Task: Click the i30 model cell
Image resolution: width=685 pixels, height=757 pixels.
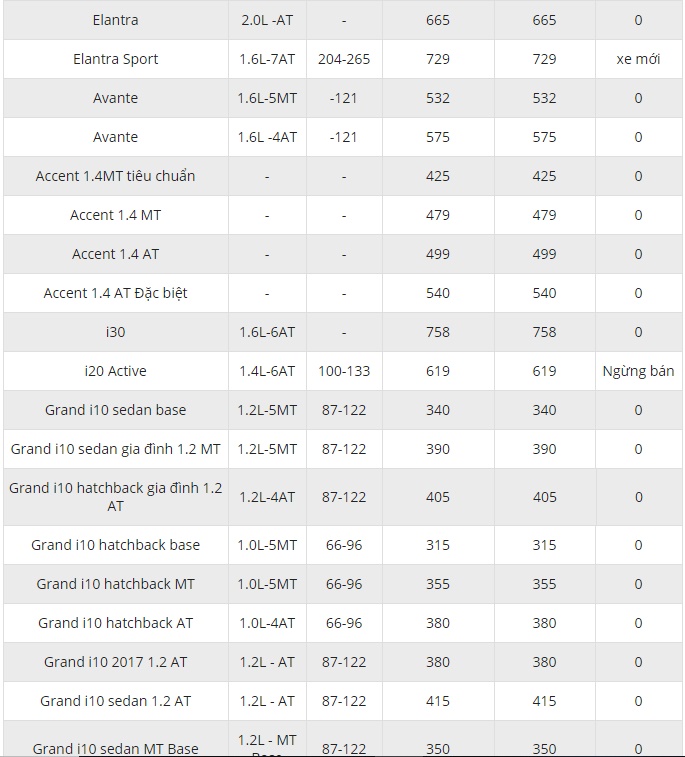Action: pos(116,332)
